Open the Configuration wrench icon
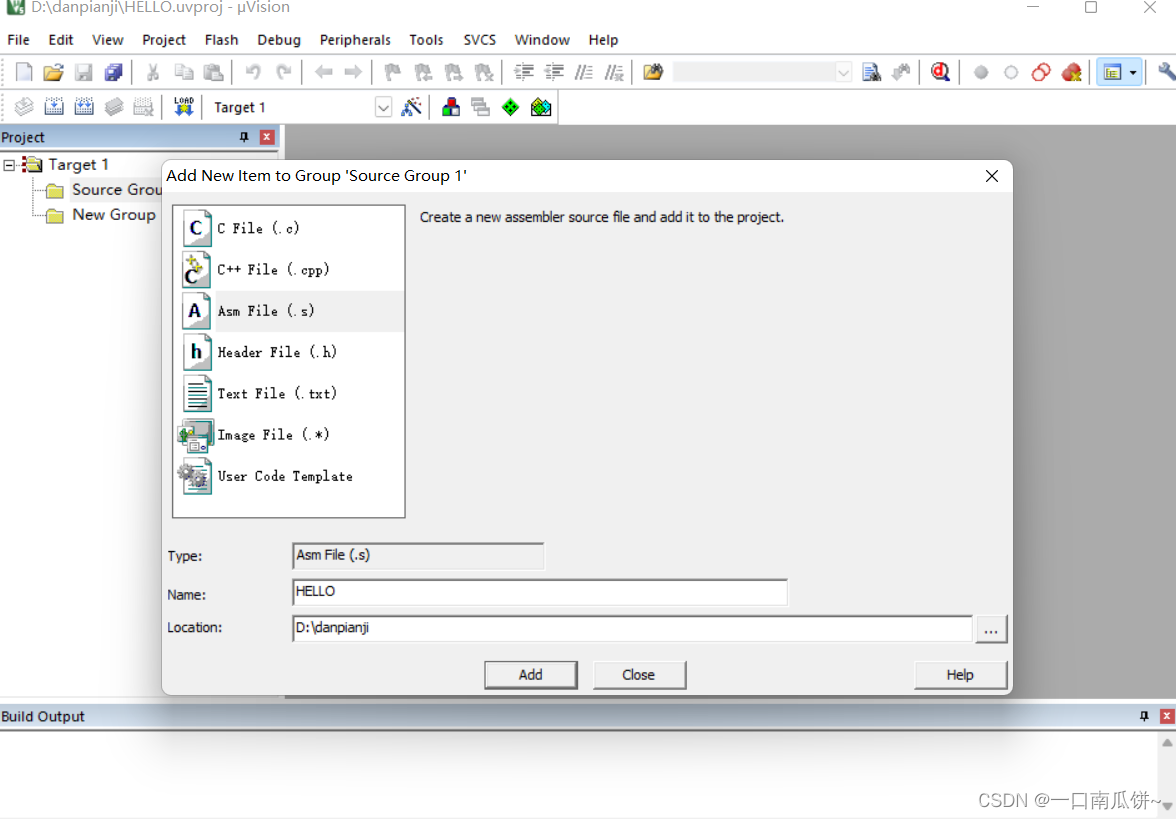1176x819 pixels. click(x=1166, y=72)
